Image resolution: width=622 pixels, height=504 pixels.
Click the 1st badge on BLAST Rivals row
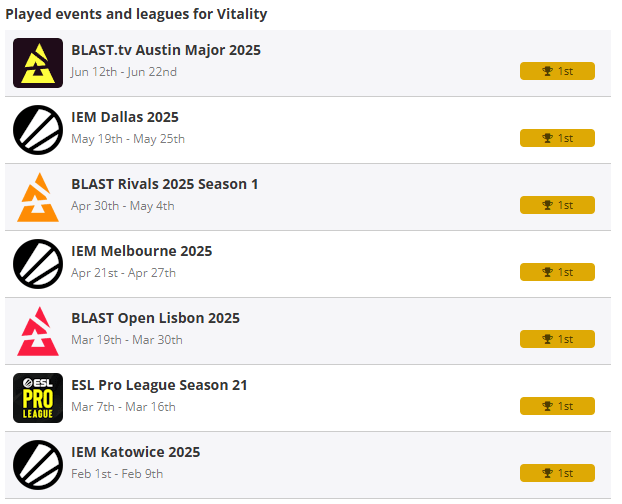[557, 205]
